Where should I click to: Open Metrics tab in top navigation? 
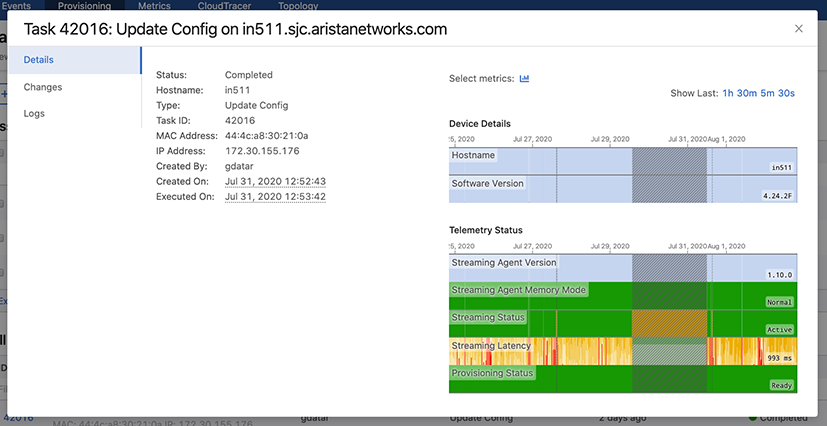pyautogui.click(x=154, y=6)
